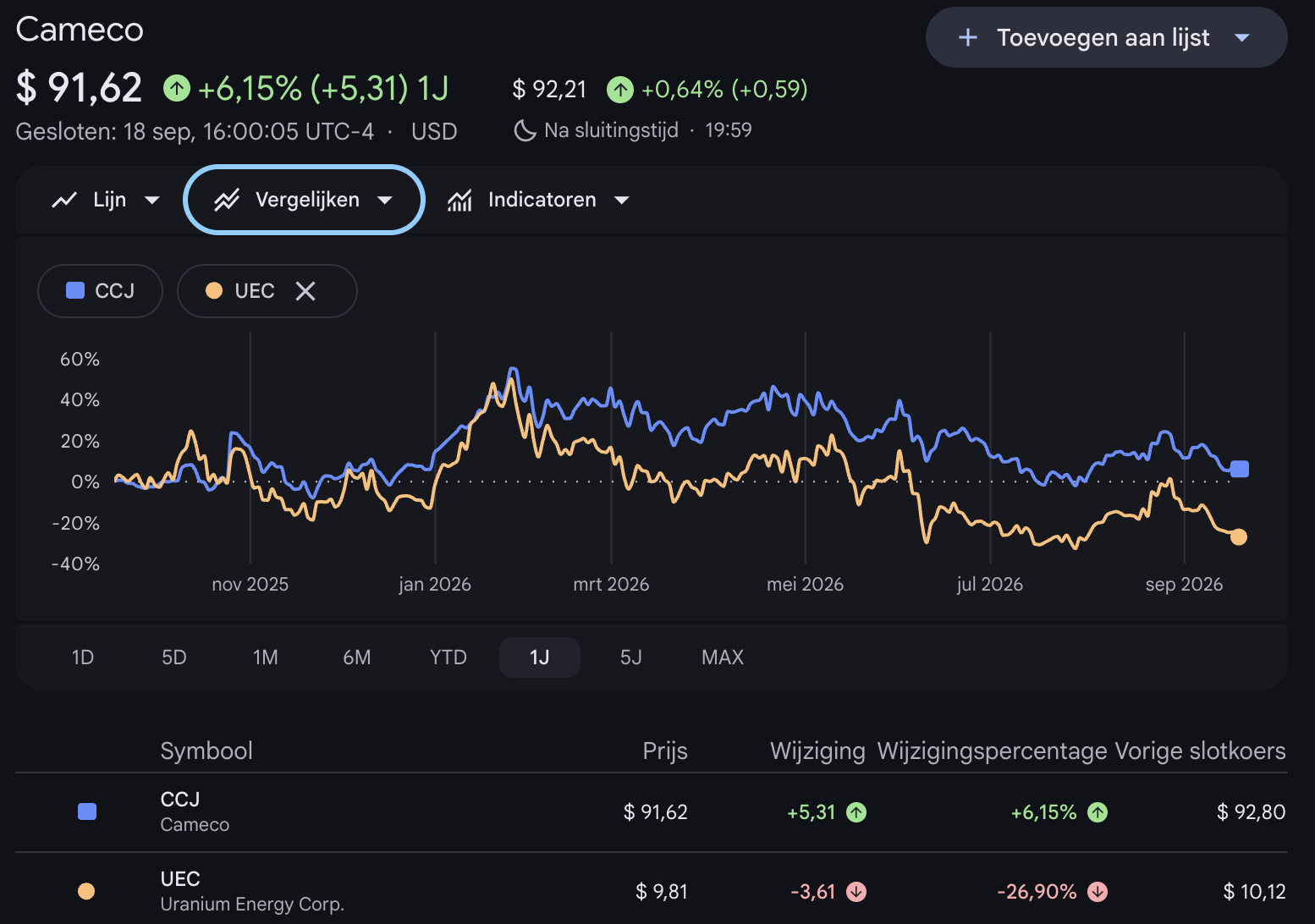The height and width of the screenshot is (924, 1315).
Task: Click the orange dot in the UEC table row
Action: tap(86, 891)
